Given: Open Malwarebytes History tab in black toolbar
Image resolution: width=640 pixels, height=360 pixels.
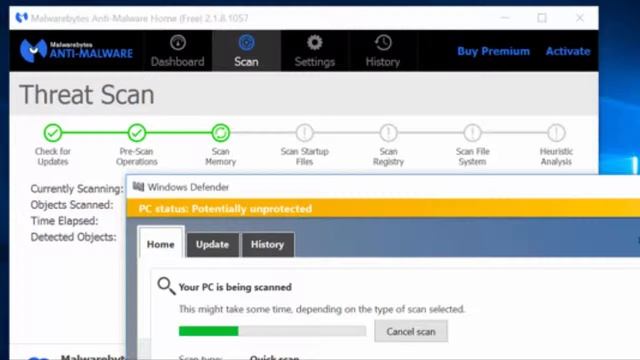Looking at the screenshot, I should click(x=383, y=51).
